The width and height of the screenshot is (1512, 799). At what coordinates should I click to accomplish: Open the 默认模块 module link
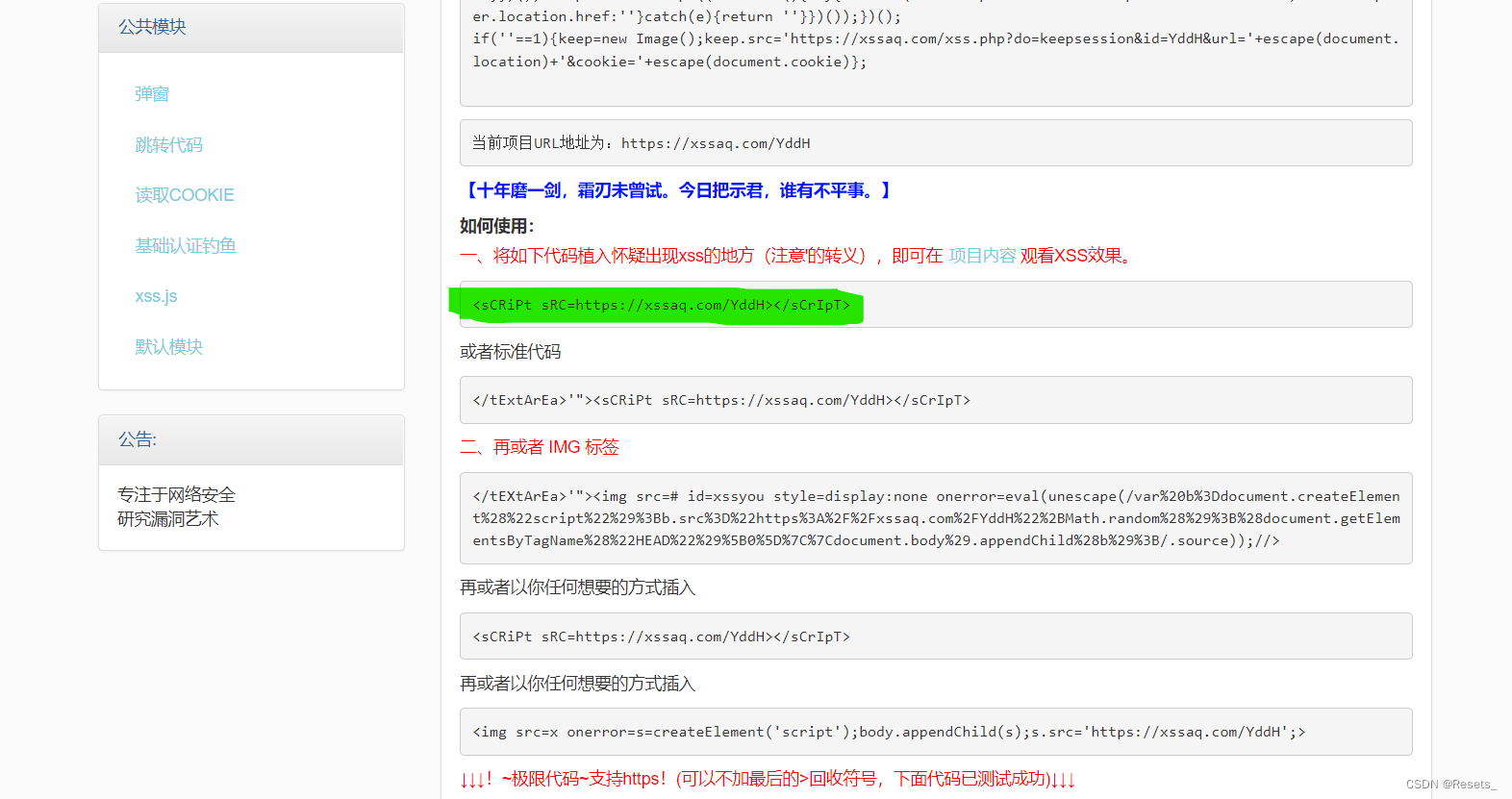coord(168,347)
